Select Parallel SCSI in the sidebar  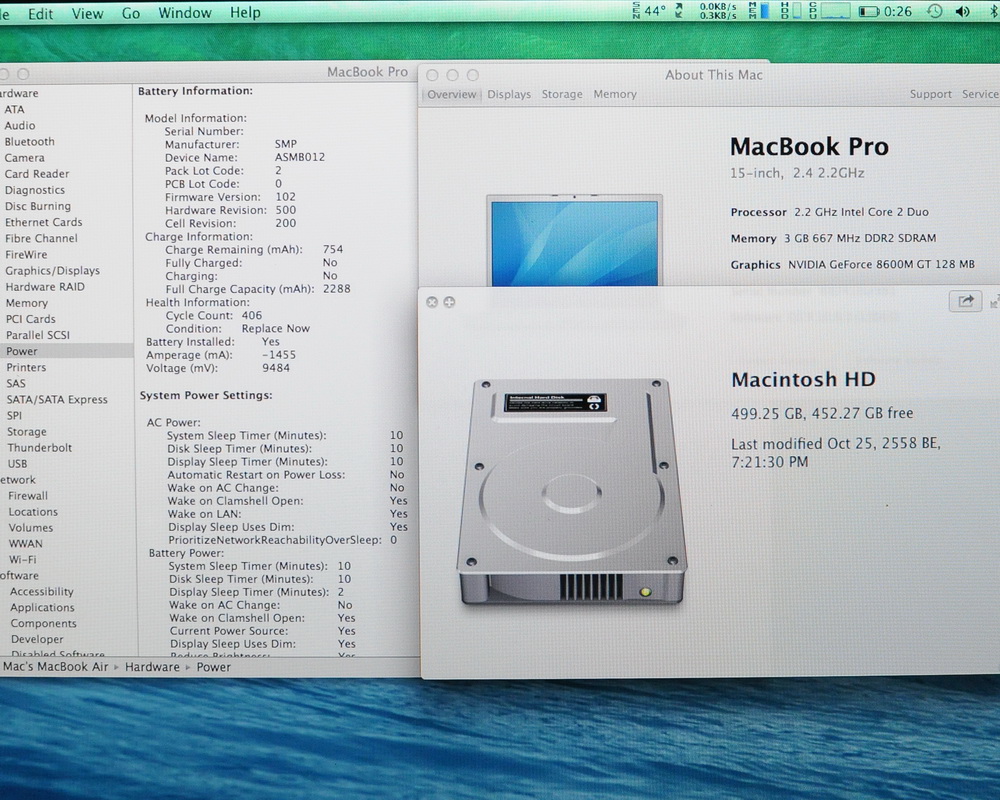(x=38, y=335)
